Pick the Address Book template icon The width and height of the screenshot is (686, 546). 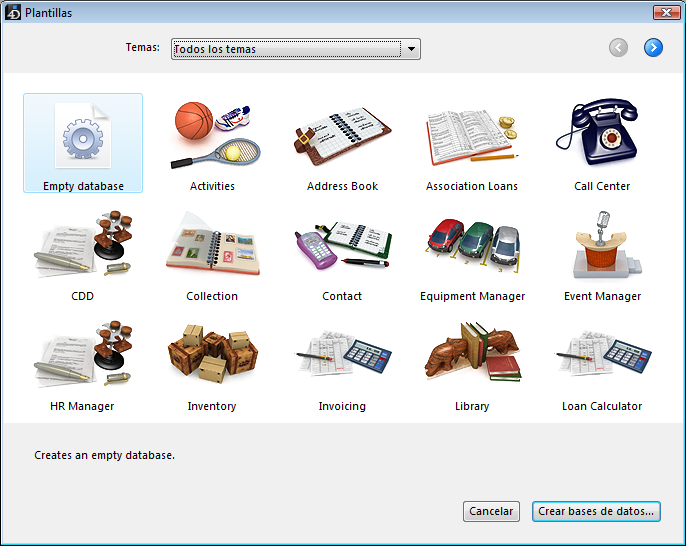342,135
